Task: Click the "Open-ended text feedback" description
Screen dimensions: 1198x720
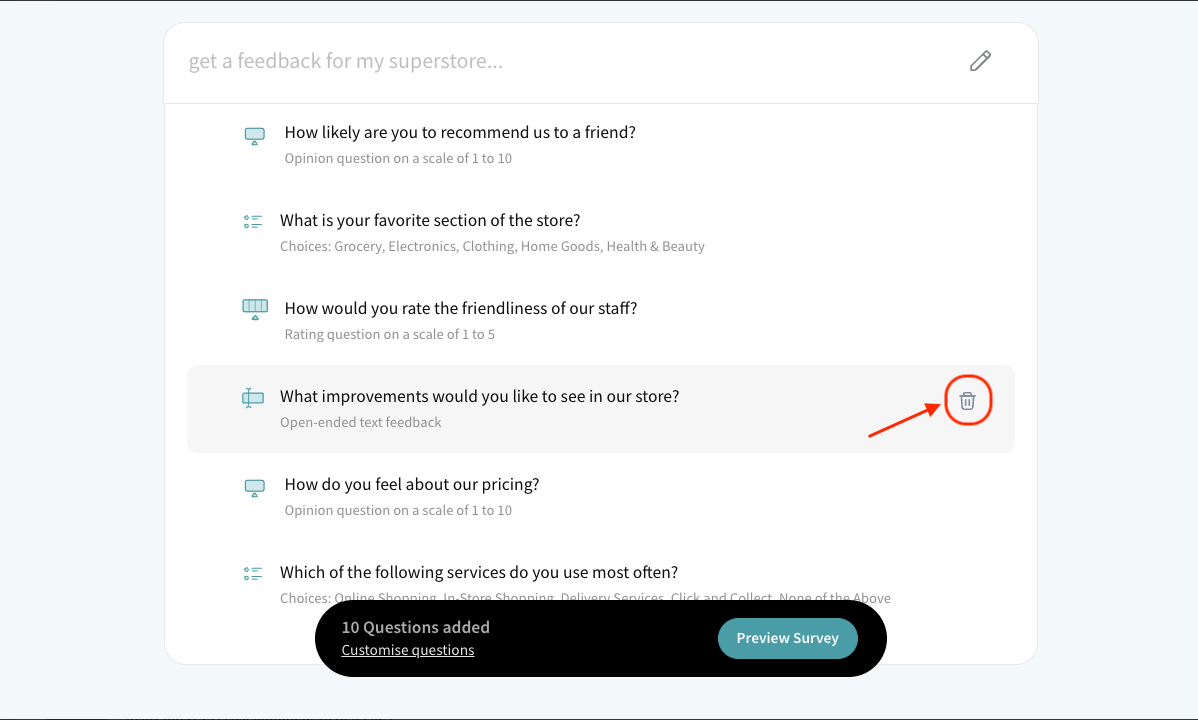Action: tap(361, 422)
